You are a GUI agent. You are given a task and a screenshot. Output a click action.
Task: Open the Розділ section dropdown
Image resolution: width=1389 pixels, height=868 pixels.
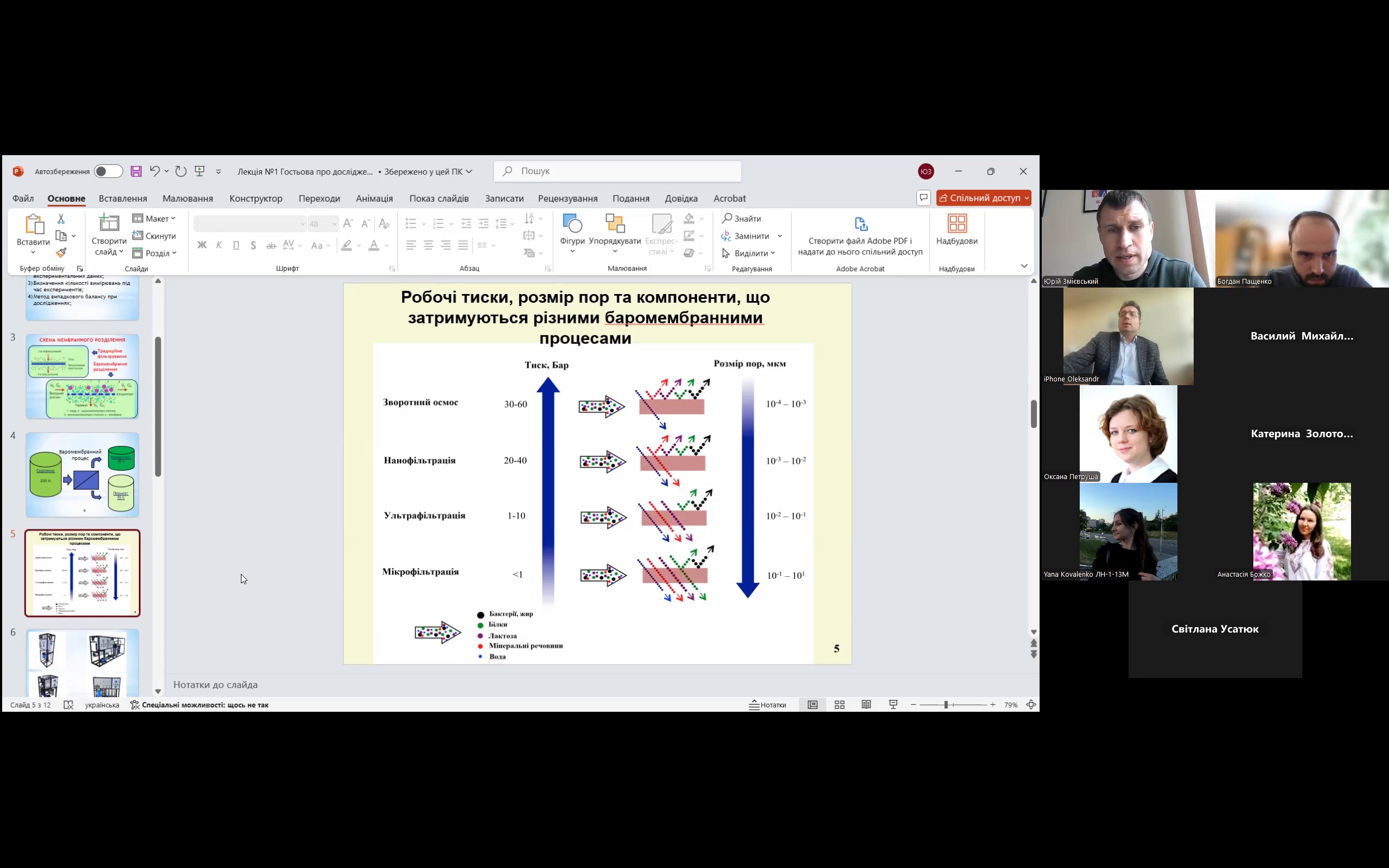[x=154, y=253]
